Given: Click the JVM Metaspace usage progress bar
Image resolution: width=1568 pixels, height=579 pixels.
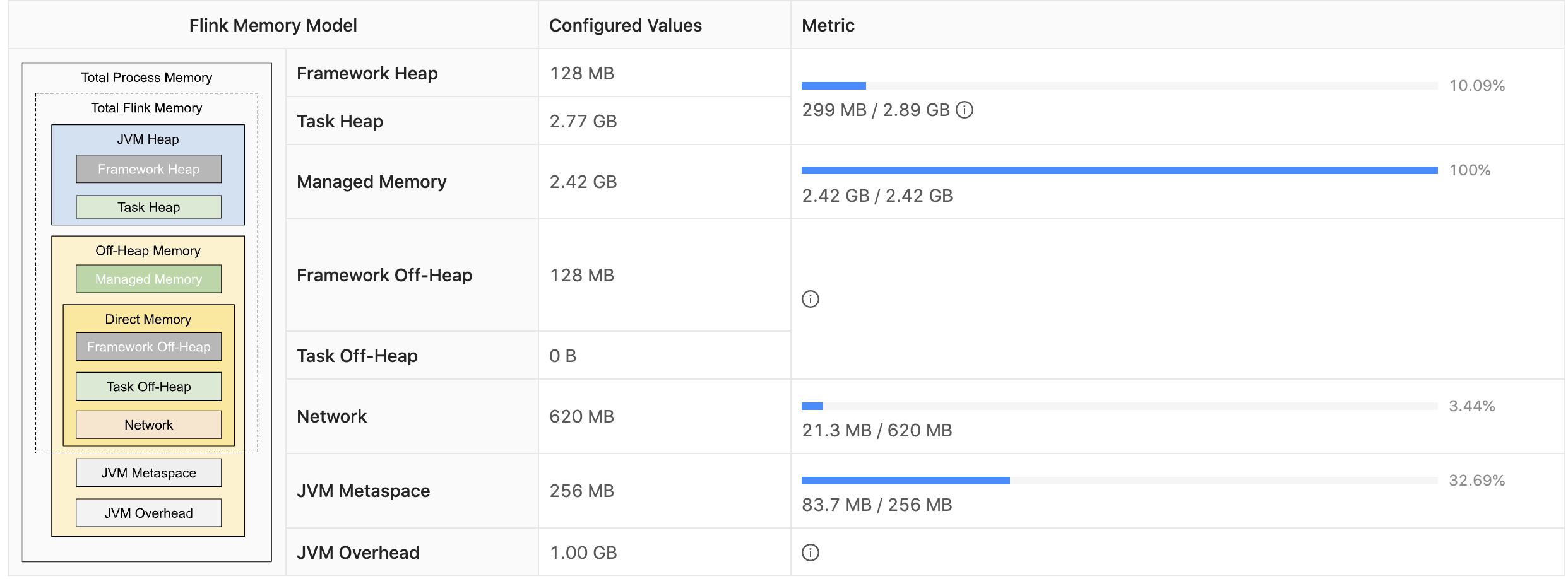Looking at the screenshot, I should point(1119,481).
